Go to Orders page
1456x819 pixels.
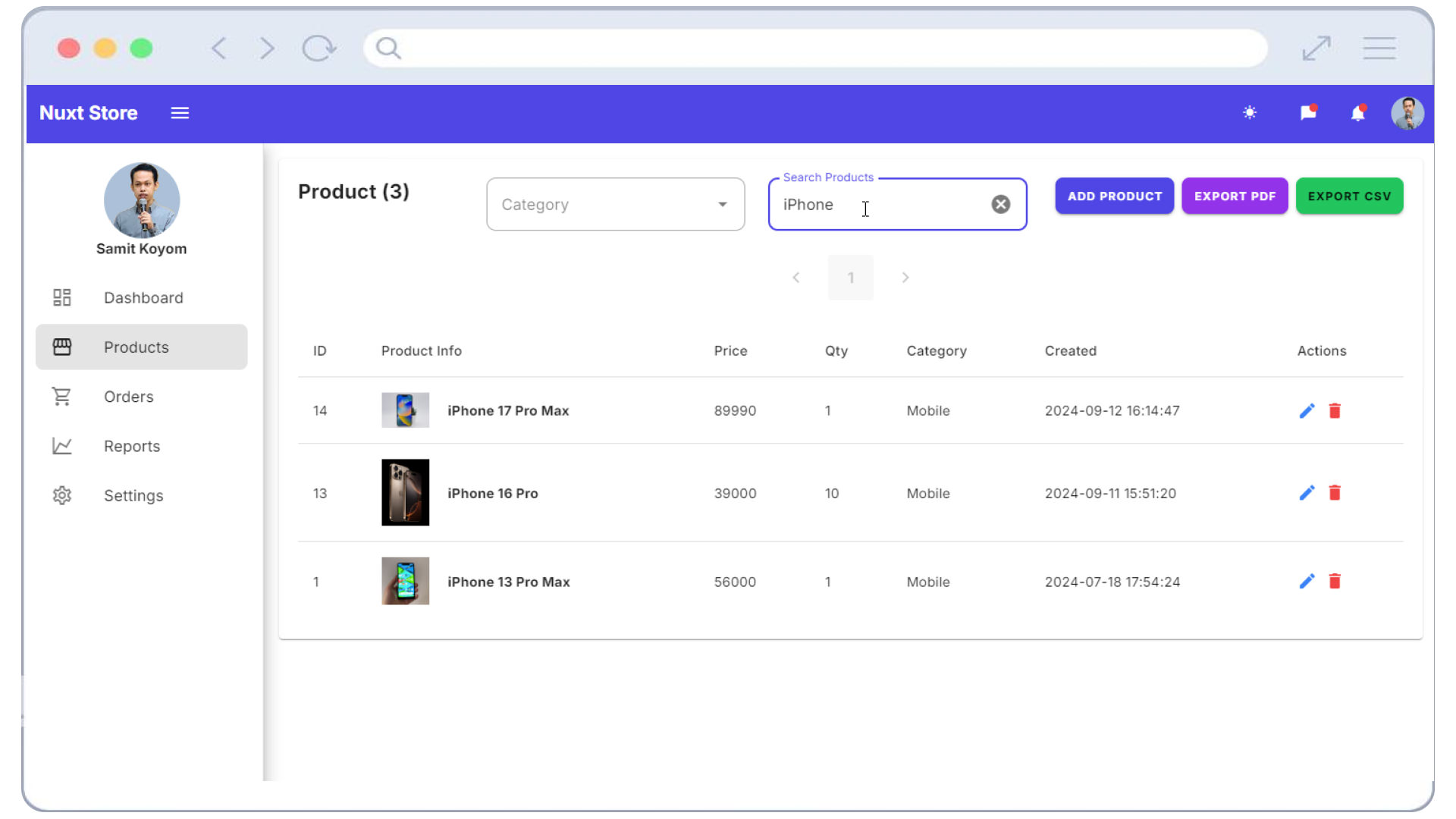pos(142,396)
